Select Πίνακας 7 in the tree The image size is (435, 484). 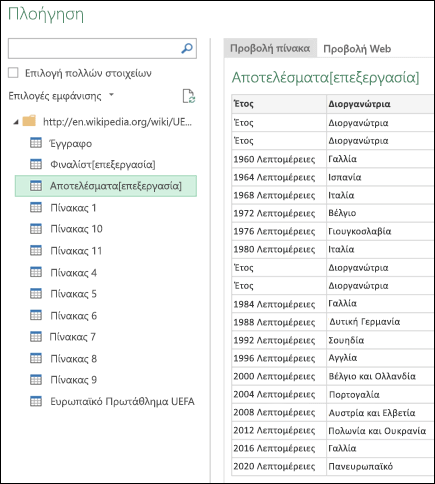click(x=73, y=337)
